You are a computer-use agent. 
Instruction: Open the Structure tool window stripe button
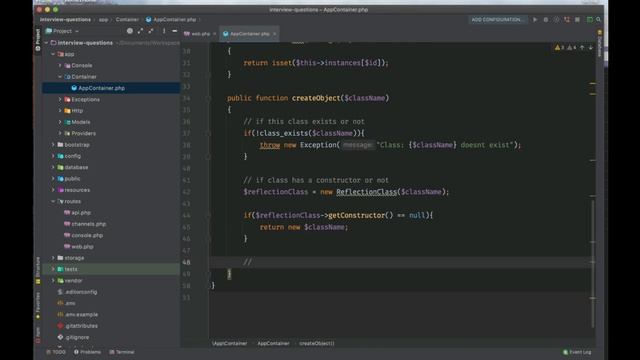(x=38, y=270)
